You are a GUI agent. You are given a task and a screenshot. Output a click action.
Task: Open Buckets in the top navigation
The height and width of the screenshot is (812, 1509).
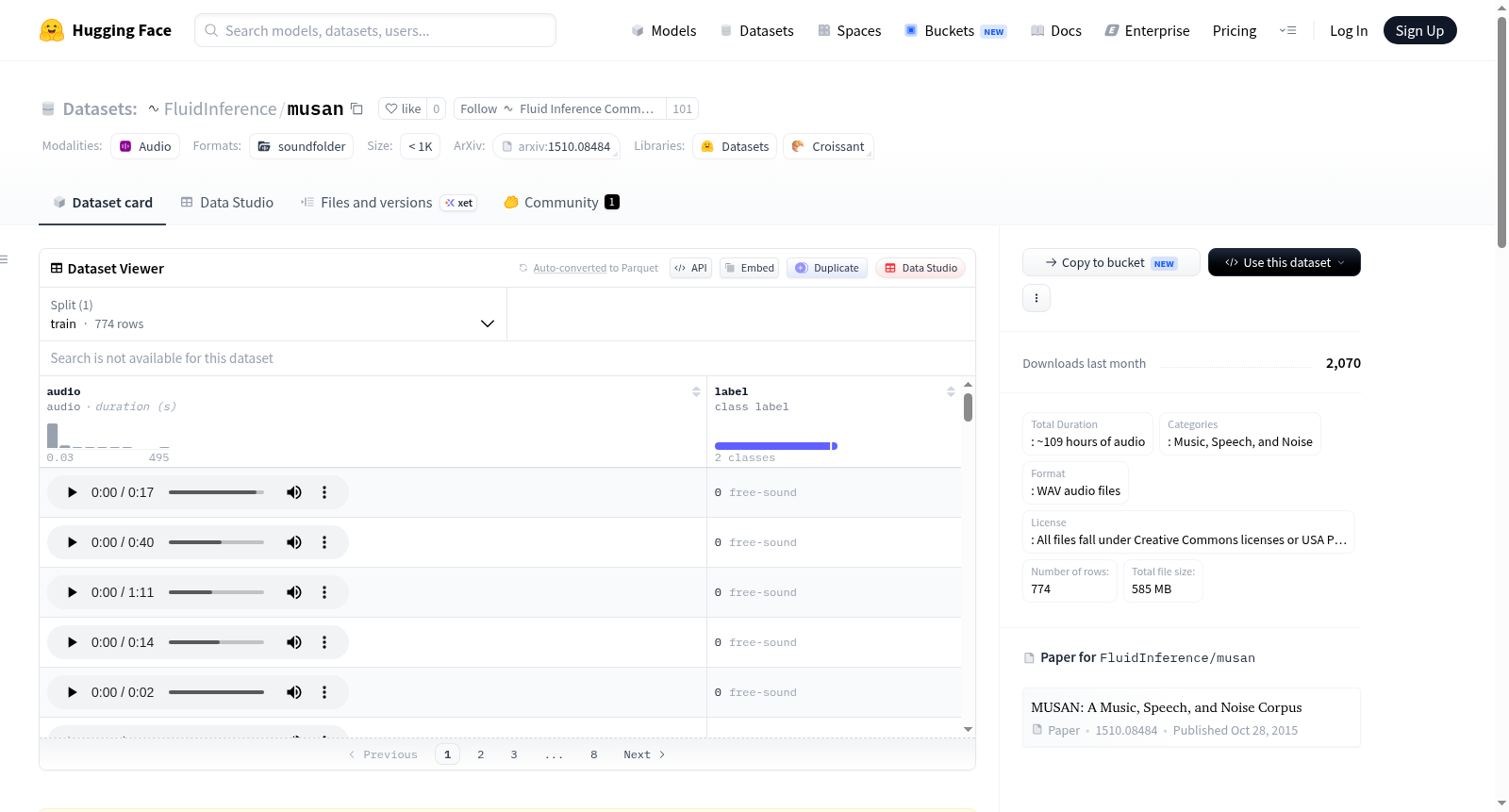pos(955,30)
